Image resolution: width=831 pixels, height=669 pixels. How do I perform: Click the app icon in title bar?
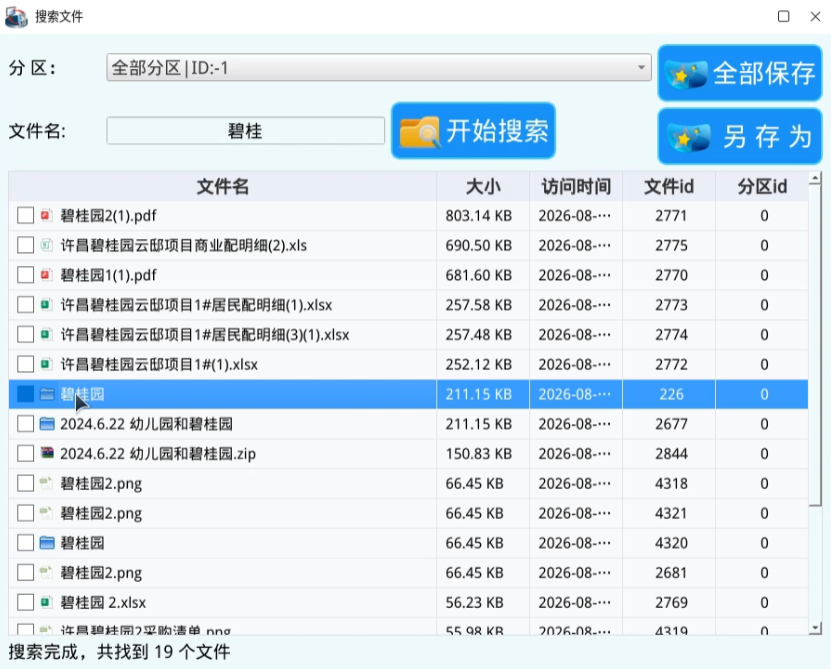click(16, 16)
